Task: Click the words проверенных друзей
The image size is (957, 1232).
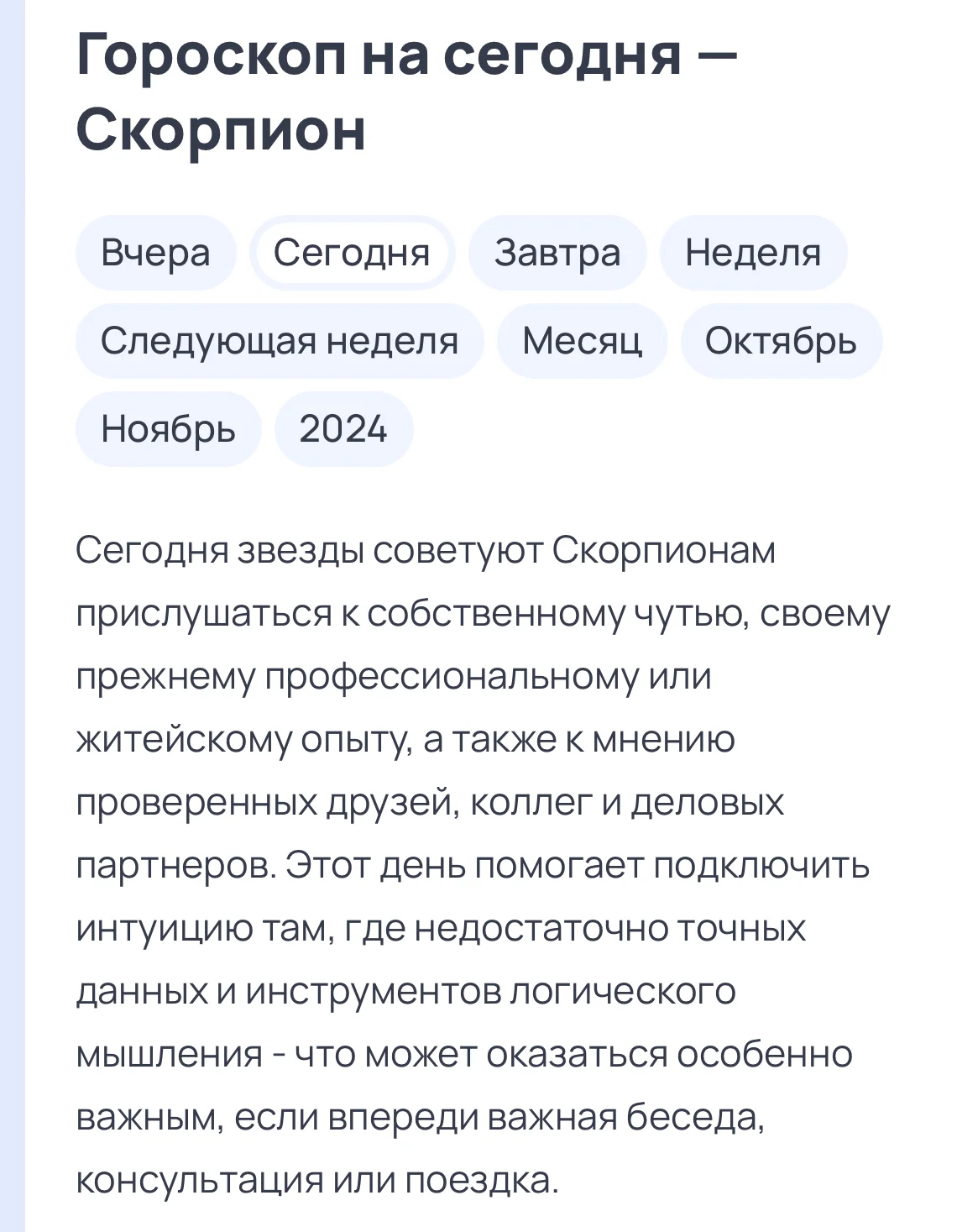Action: point(267,803)
